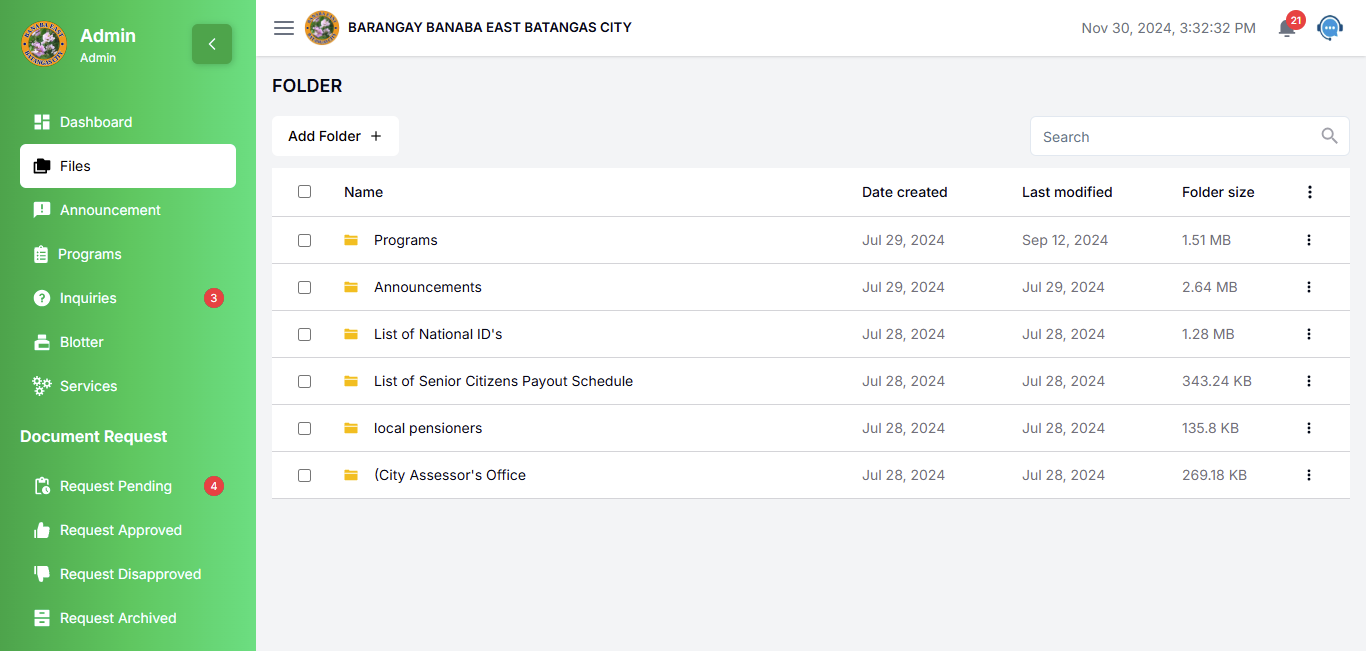Click the Add Folder button
This screenshot has width=1366, height=651.
click(335, 135)
